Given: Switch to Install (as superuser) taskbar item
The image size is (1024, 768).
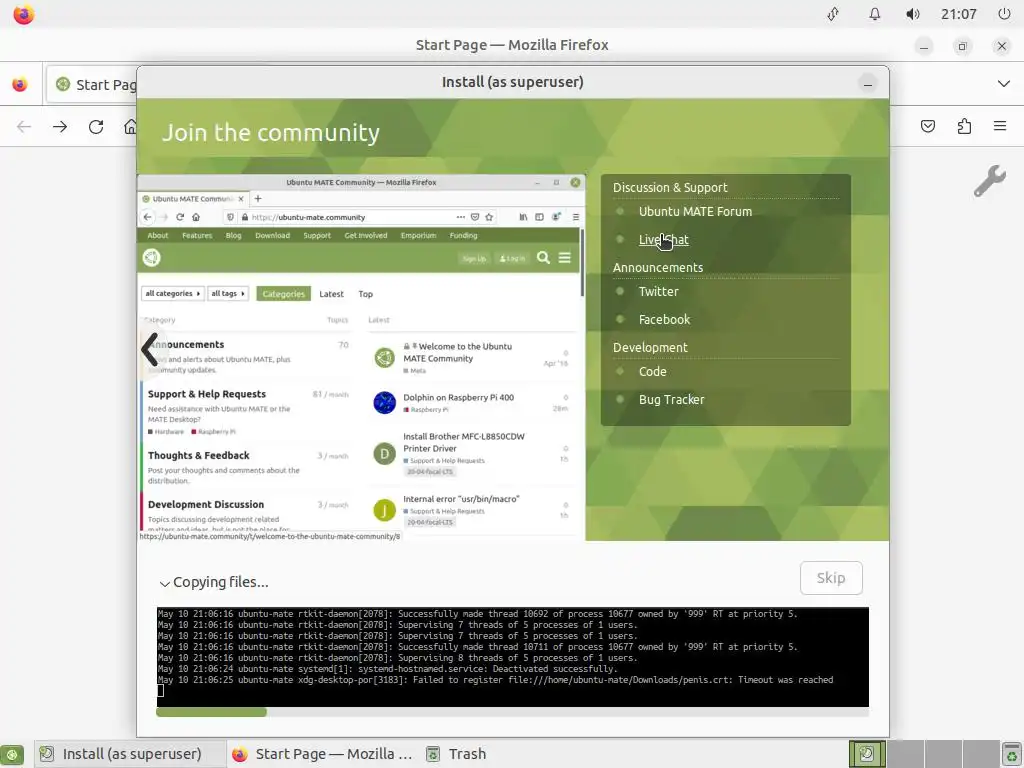Looking at the screenshot, I should point(130,754).
